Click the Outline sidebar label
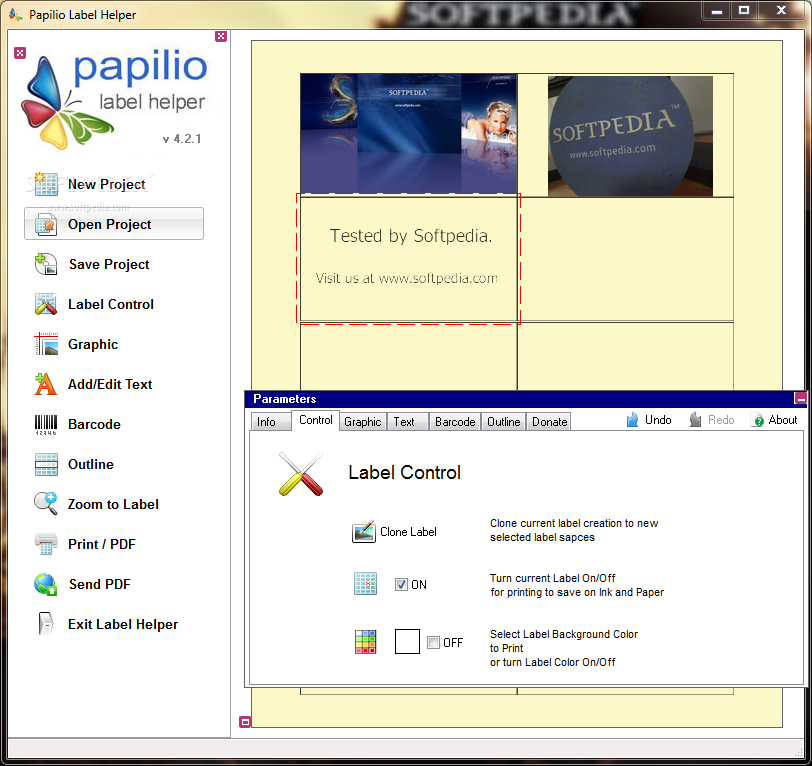The width and height of the screenshot is (812, 766). [91, 464]
